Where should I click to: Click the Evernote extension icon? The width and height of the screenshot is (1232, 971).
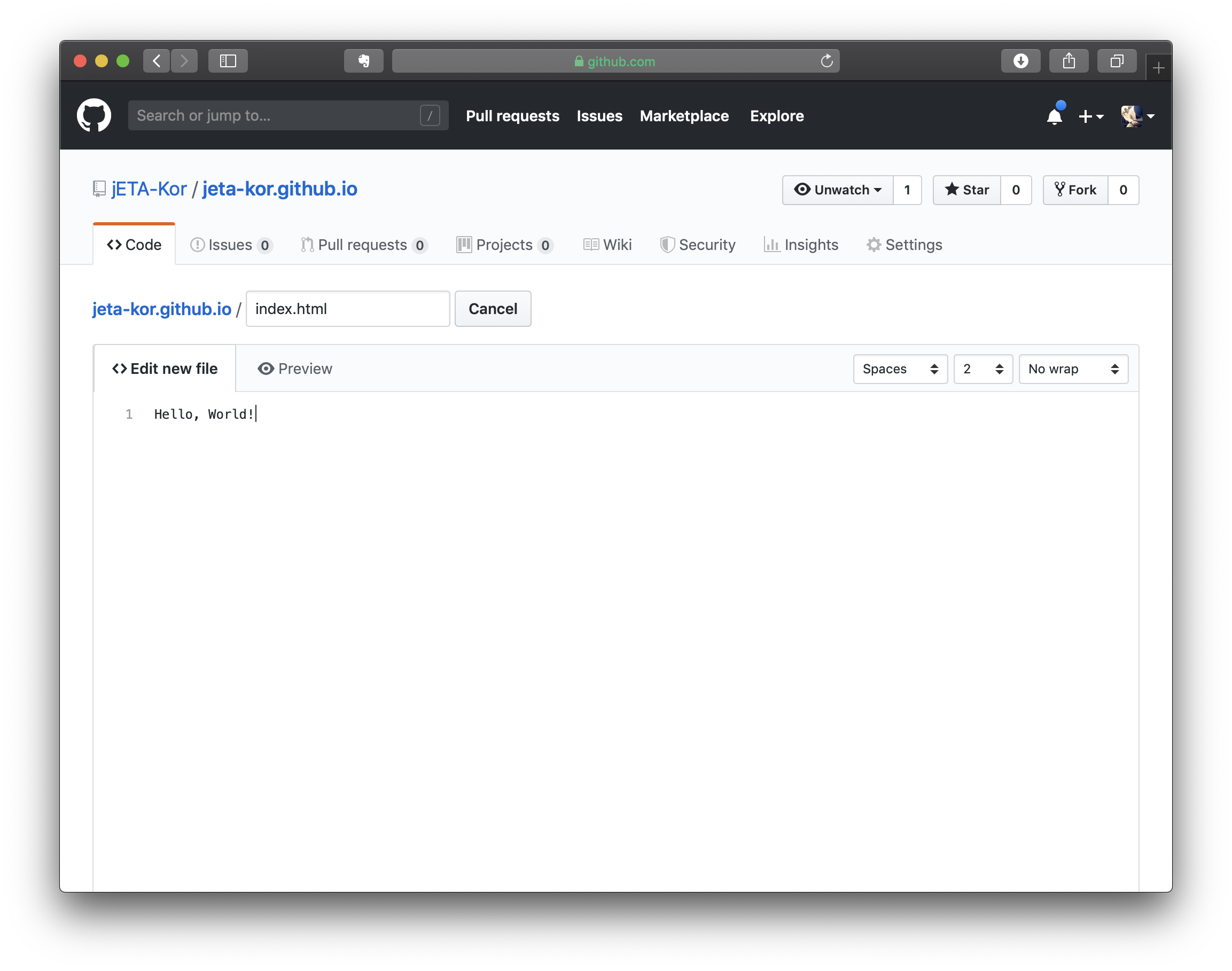tap(363, 61)
